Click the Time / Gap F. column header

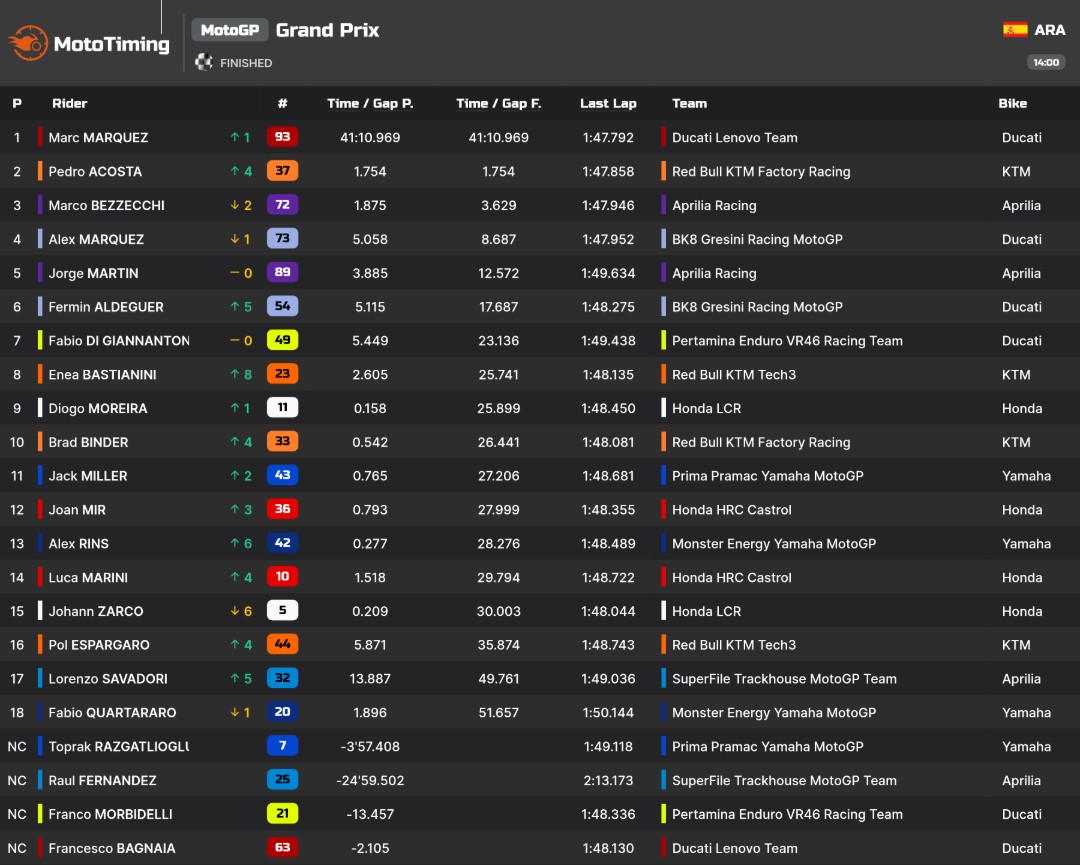(x=499, y=103)
